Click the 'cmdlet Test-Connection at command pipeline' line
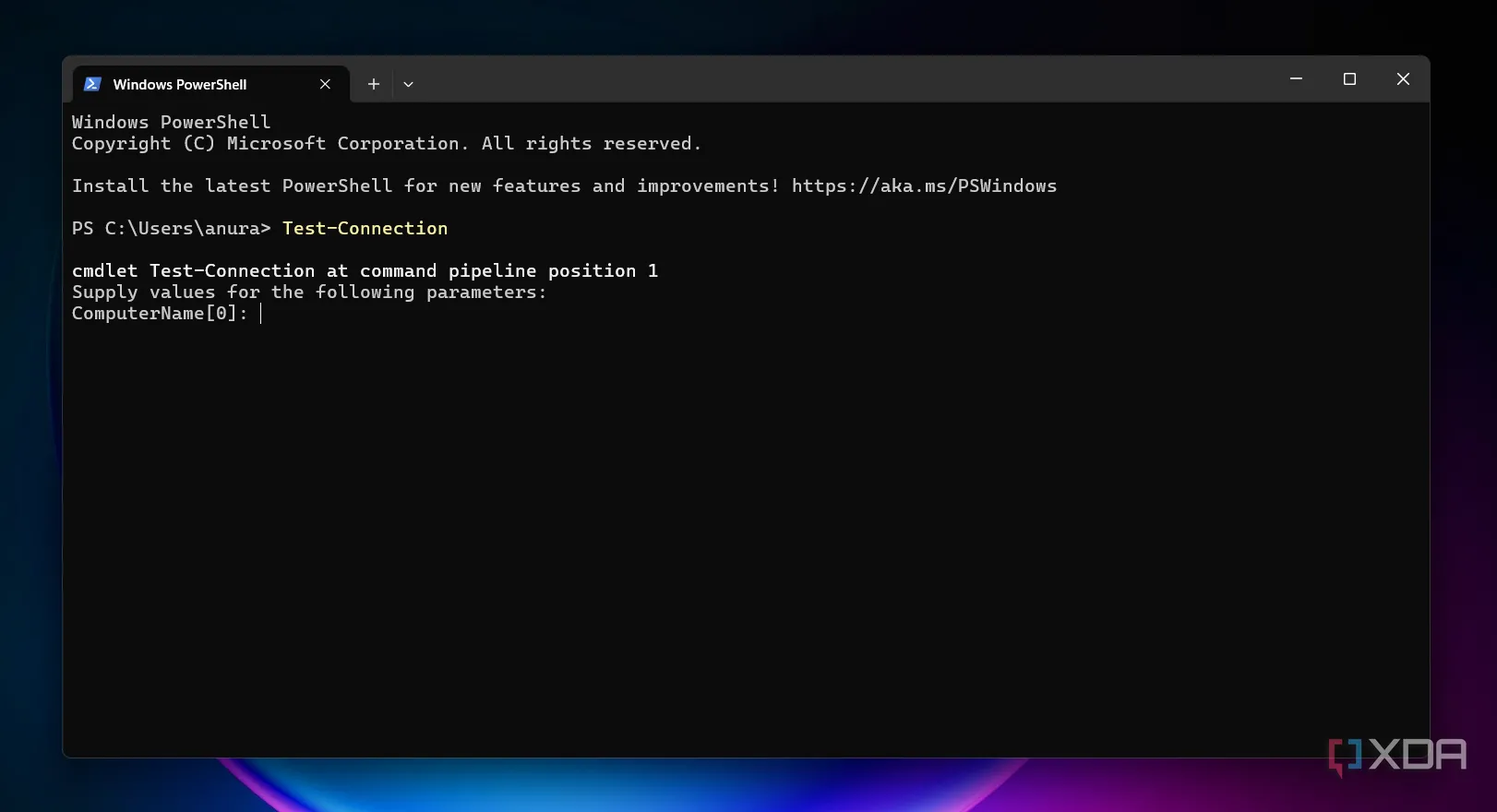The width and height of the screenshot is (1497, 812). [365, 270]
